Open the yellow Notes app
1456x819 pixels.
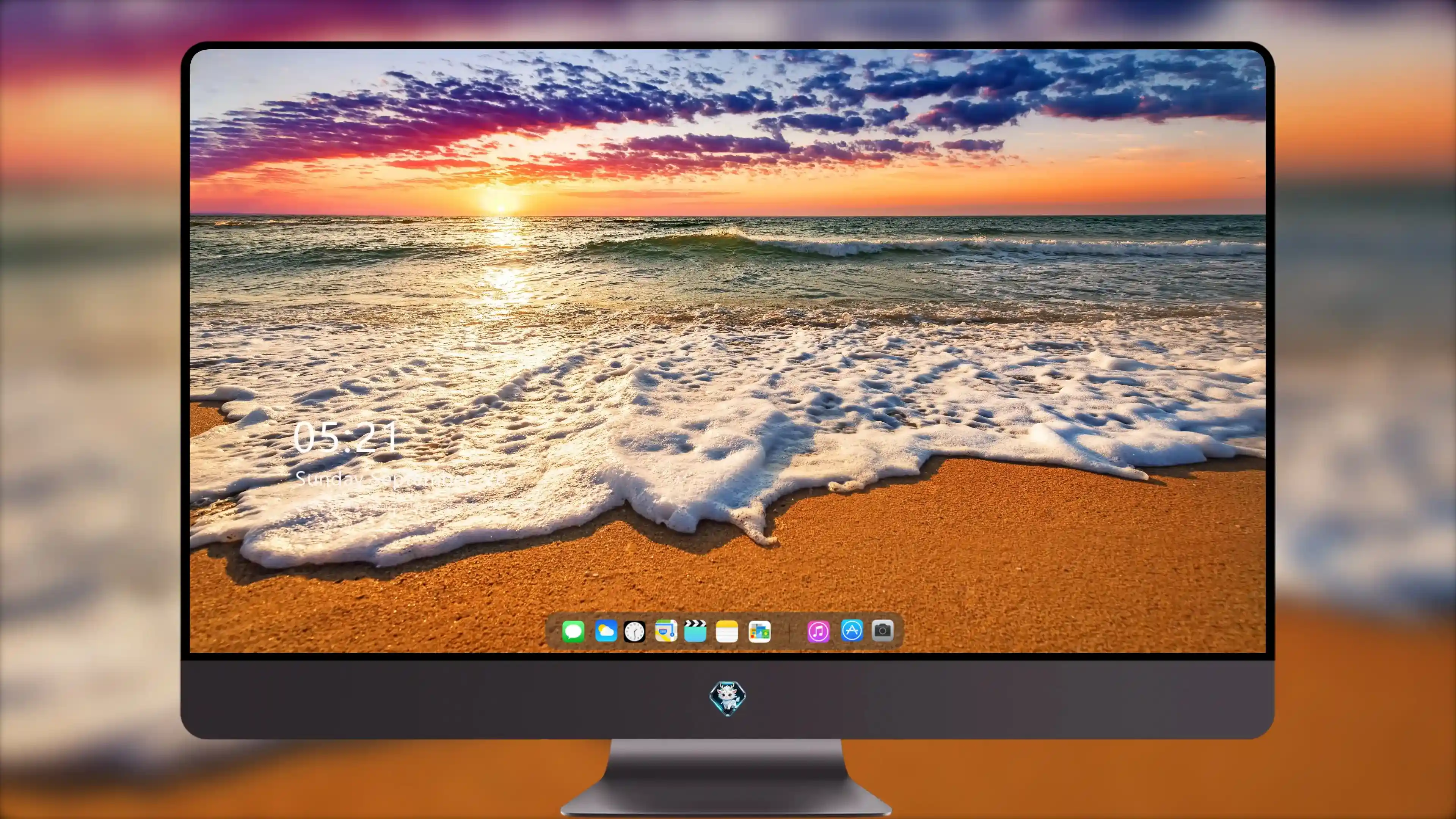(727, 631)
